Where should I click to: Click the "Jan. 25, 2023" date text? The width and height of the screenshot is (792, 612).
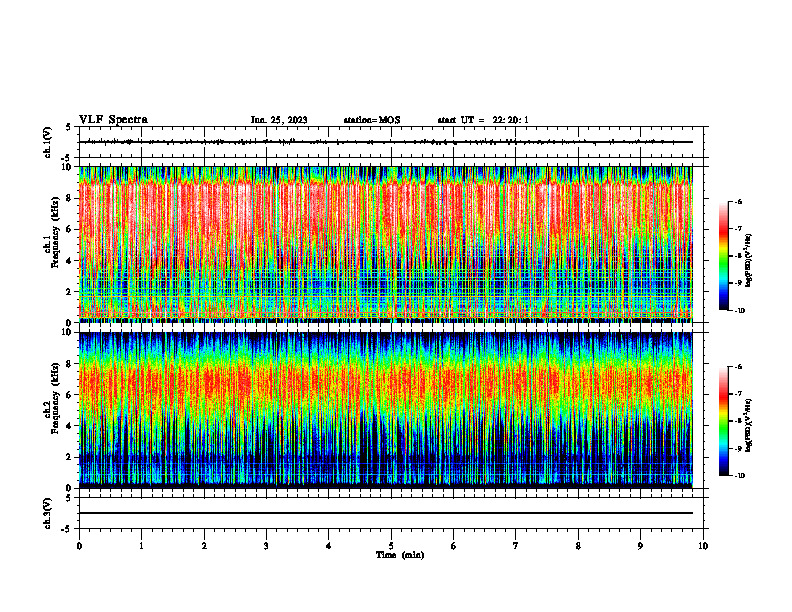(x=279, y=120)
